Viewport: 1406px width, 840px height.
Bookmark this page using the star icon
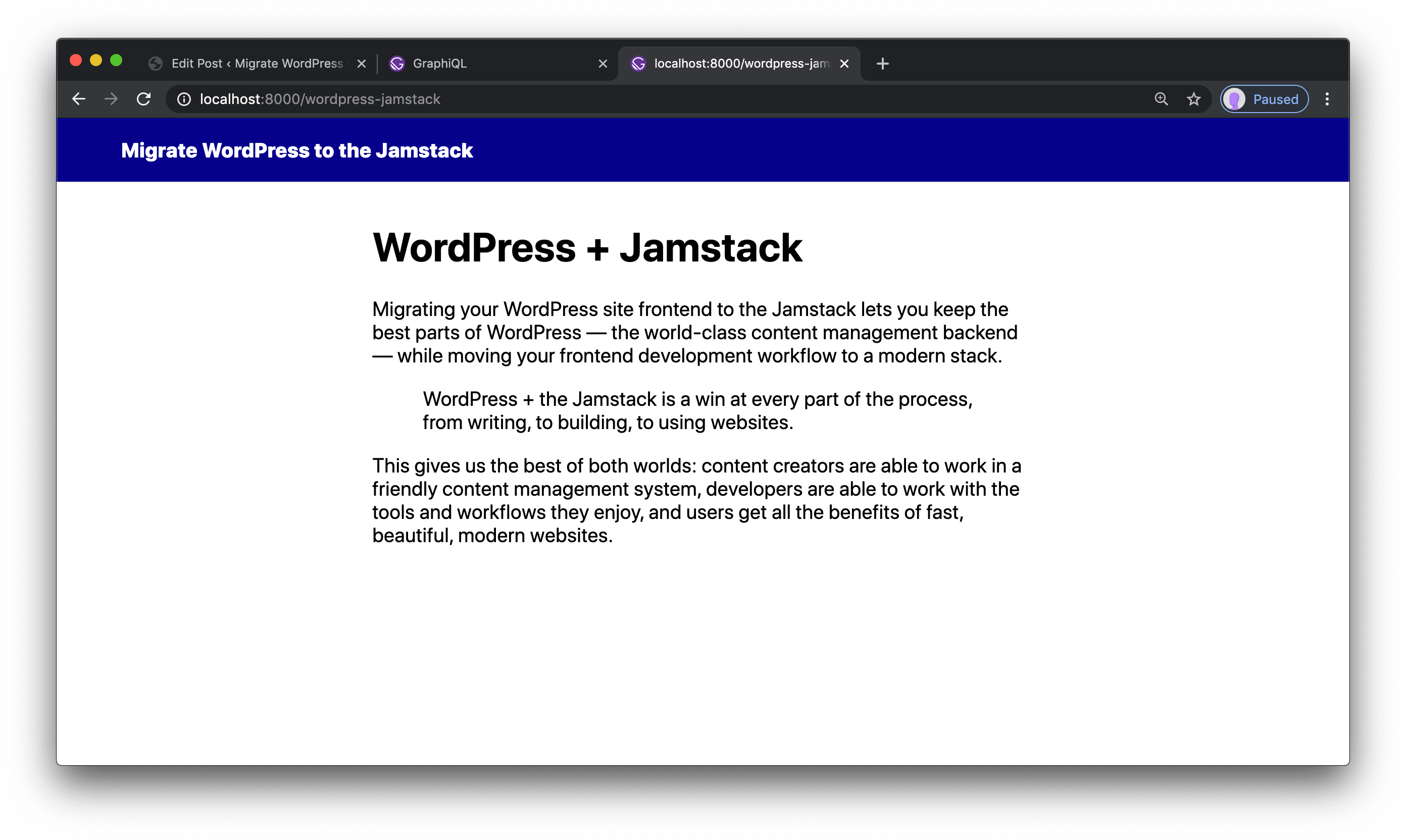1194,98
